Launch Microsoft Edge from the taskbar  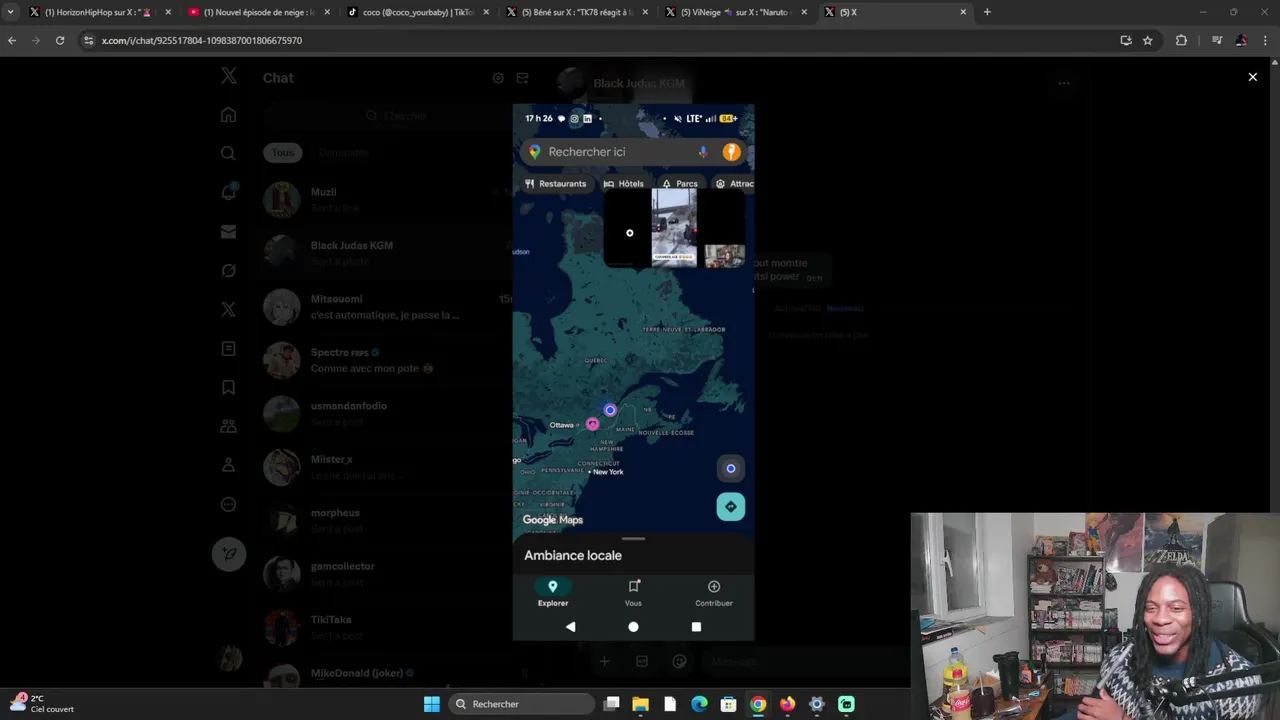(x=700, y=704)
